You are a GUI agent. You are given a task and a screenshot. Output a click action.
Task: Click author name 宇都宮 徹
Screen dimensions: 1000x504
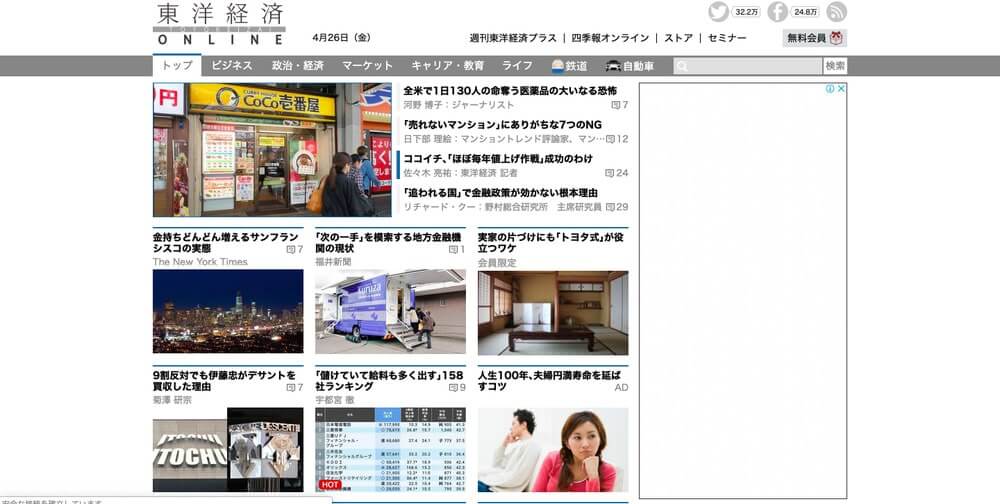tap(335, 400)
